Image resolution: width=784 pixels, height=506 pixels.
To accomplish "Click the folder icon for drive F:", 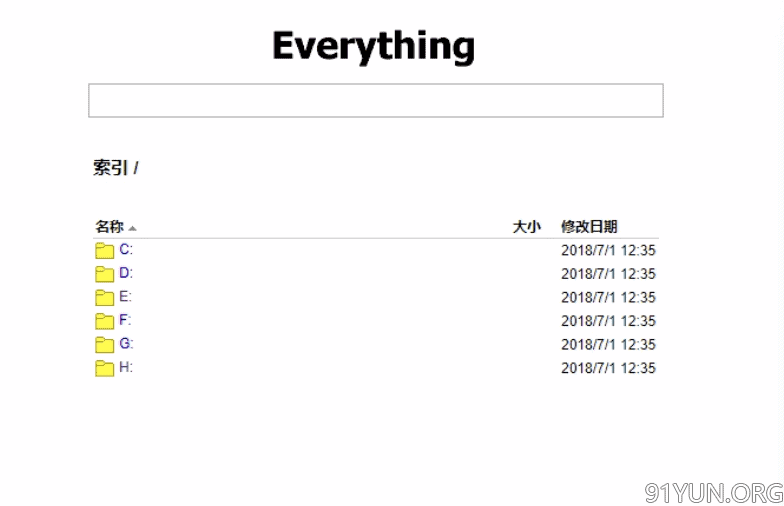I will (104, 320).
